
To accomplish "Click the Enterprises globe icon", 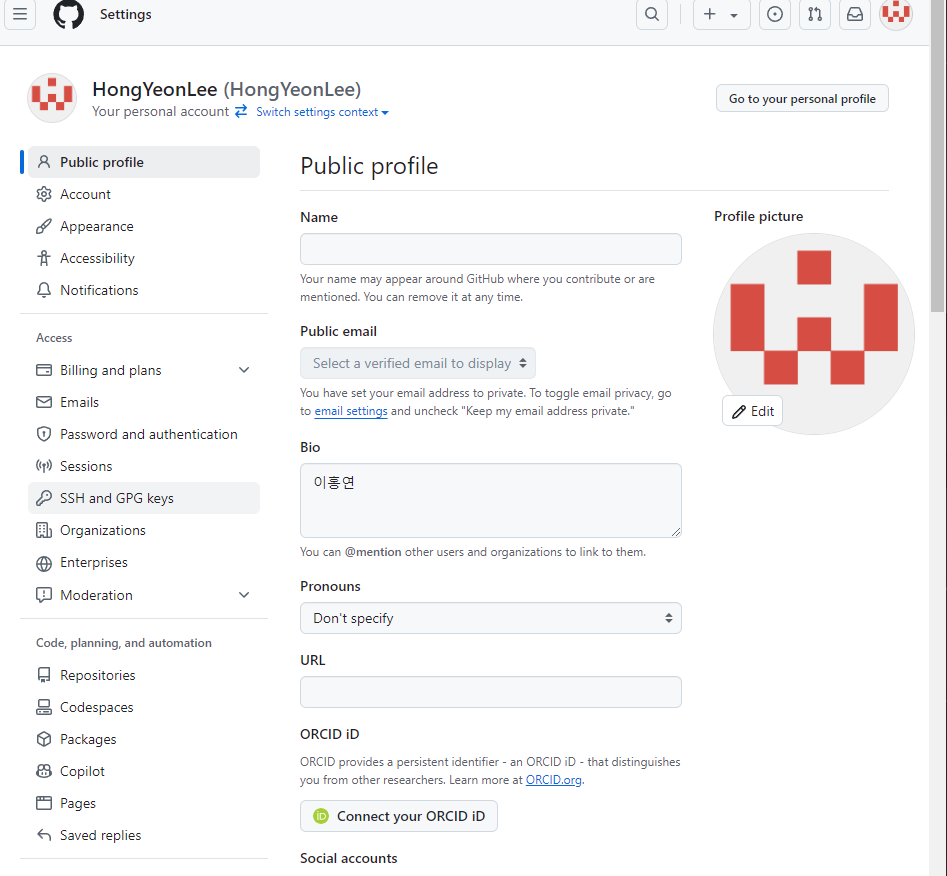I will point(44,562).
